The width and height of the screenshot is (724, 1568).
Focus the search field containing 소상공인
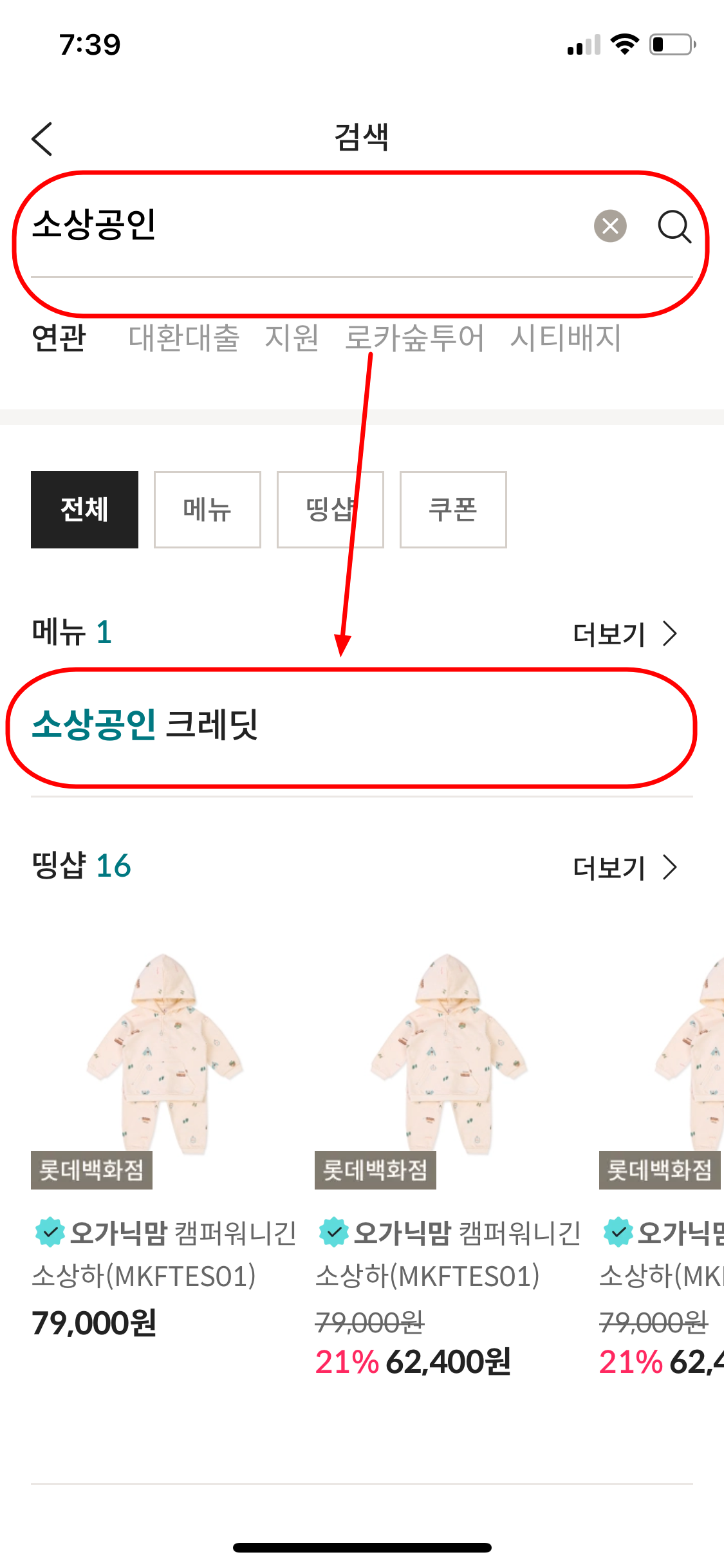point(309,226)
